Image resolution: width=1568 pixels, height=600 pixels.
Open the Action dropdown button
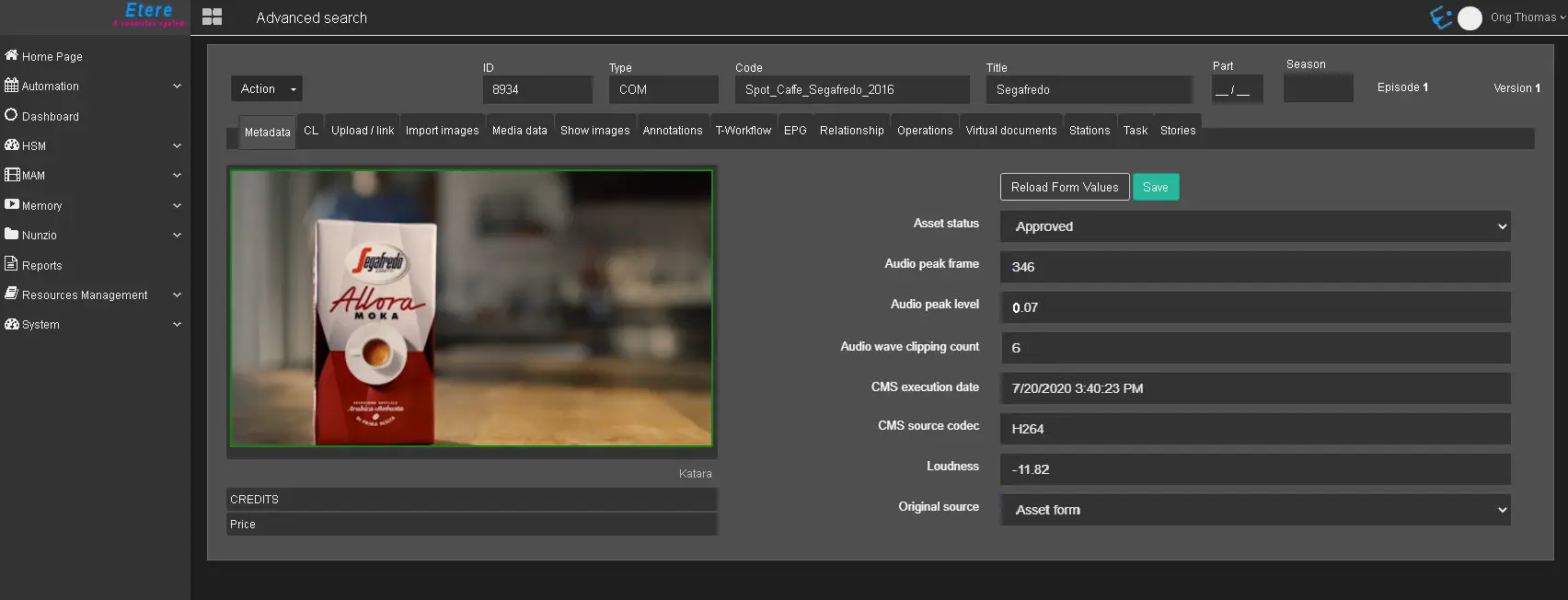266,88
